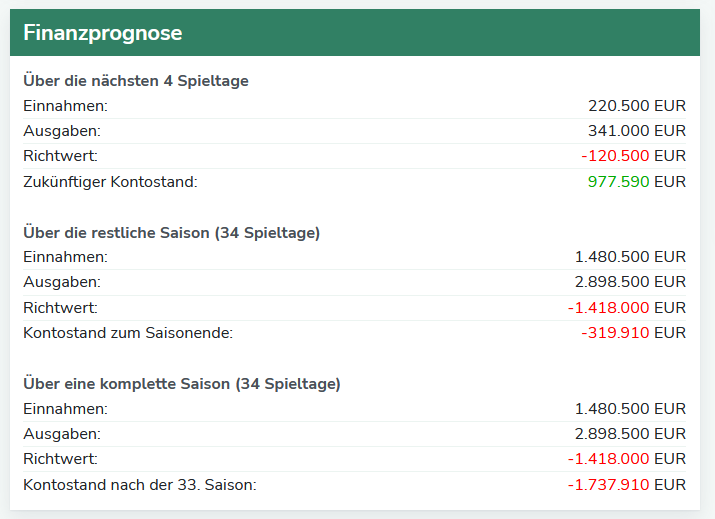The image size is (715, 519).
Task: Click the green 977.590 EUR balance
Action: coord(636,182)
